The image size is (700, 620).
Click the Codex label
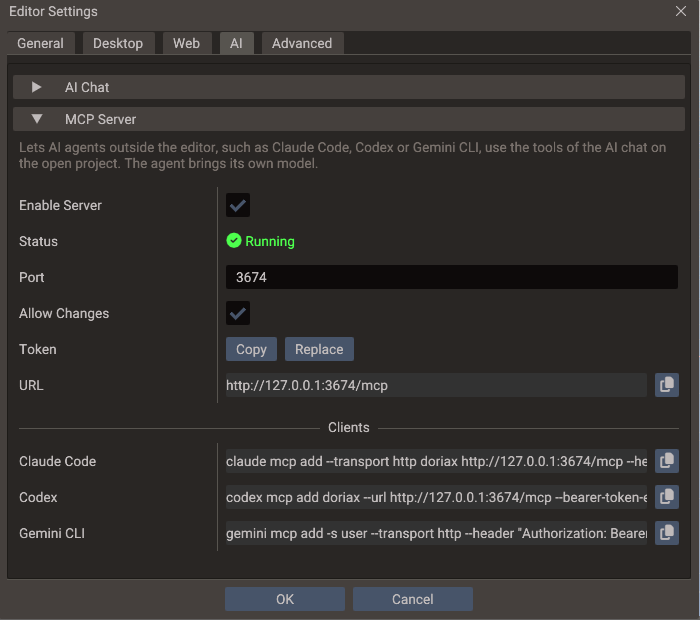point(38,497)
